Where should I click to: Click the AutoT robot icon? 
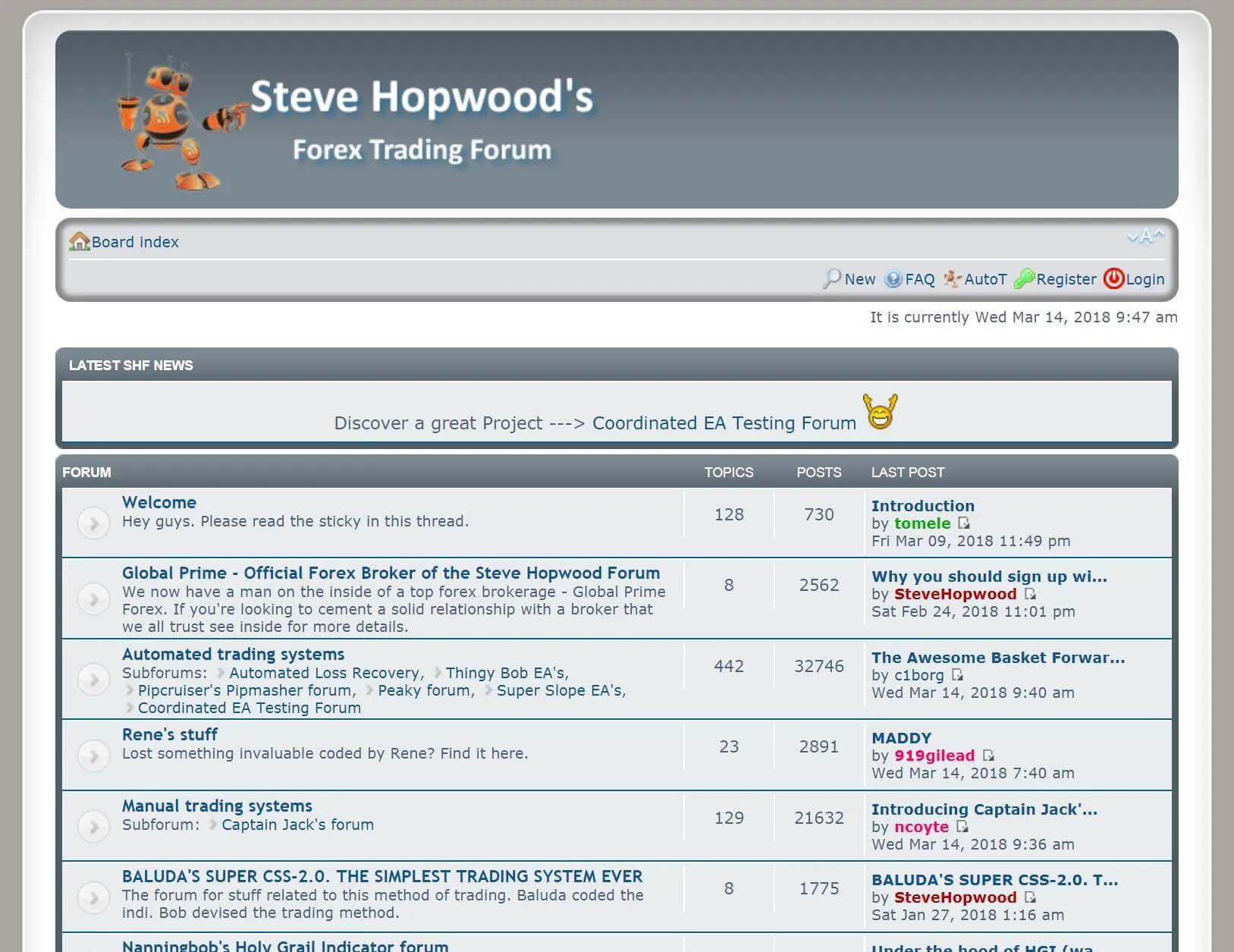953,279
